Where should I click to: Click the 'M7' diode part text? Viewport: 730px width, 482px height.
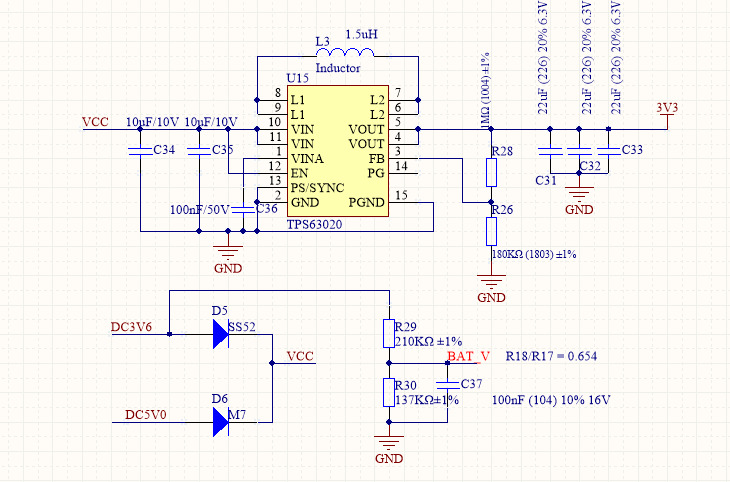click(x=237, y=414)
